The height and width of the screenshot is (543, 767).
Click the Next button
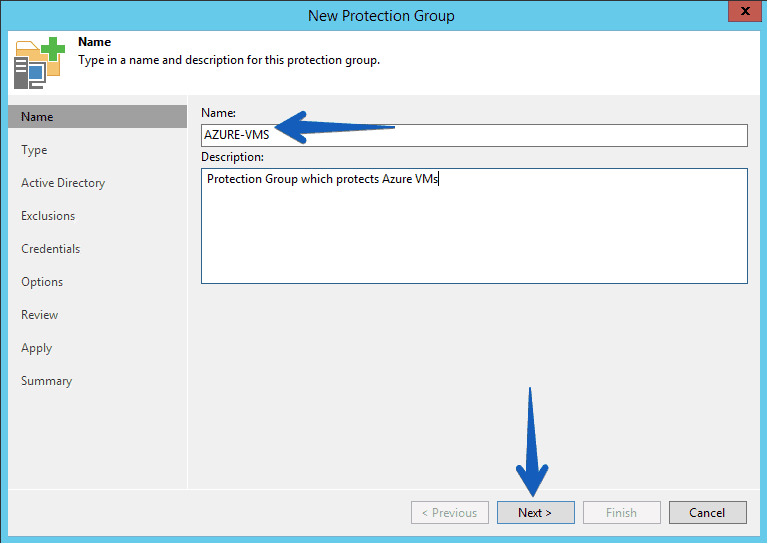(536, 512)
